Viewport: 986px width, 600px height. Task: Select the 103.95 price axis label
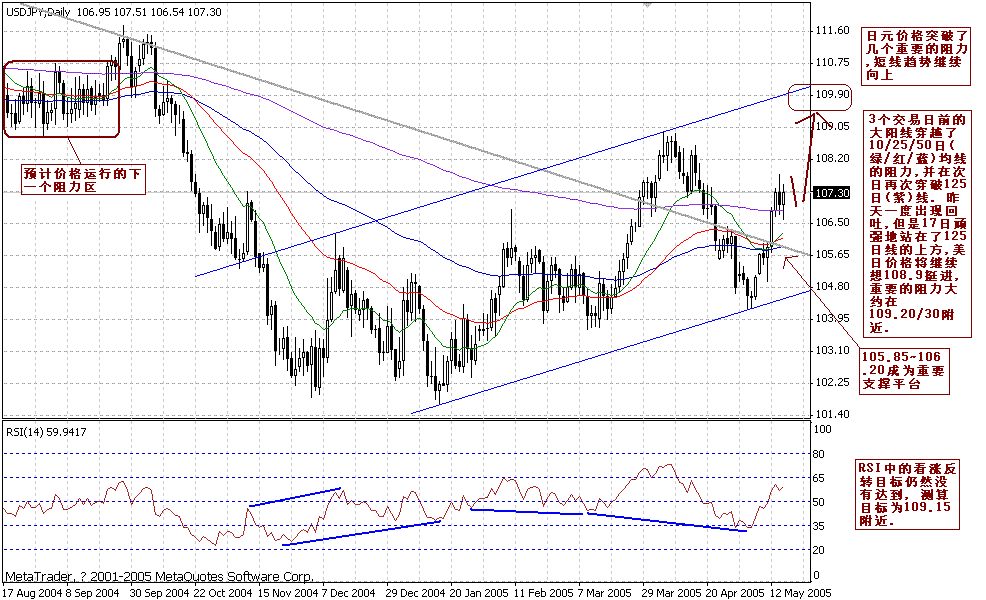[x=833, y=318]
